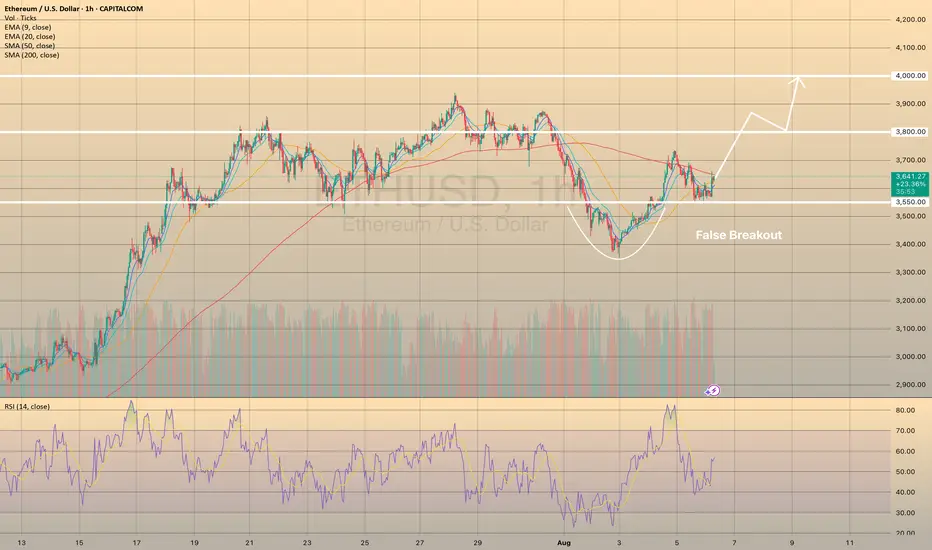
Task: Select the SMA (50, close) indicator legend
Action: coord(30,46)
